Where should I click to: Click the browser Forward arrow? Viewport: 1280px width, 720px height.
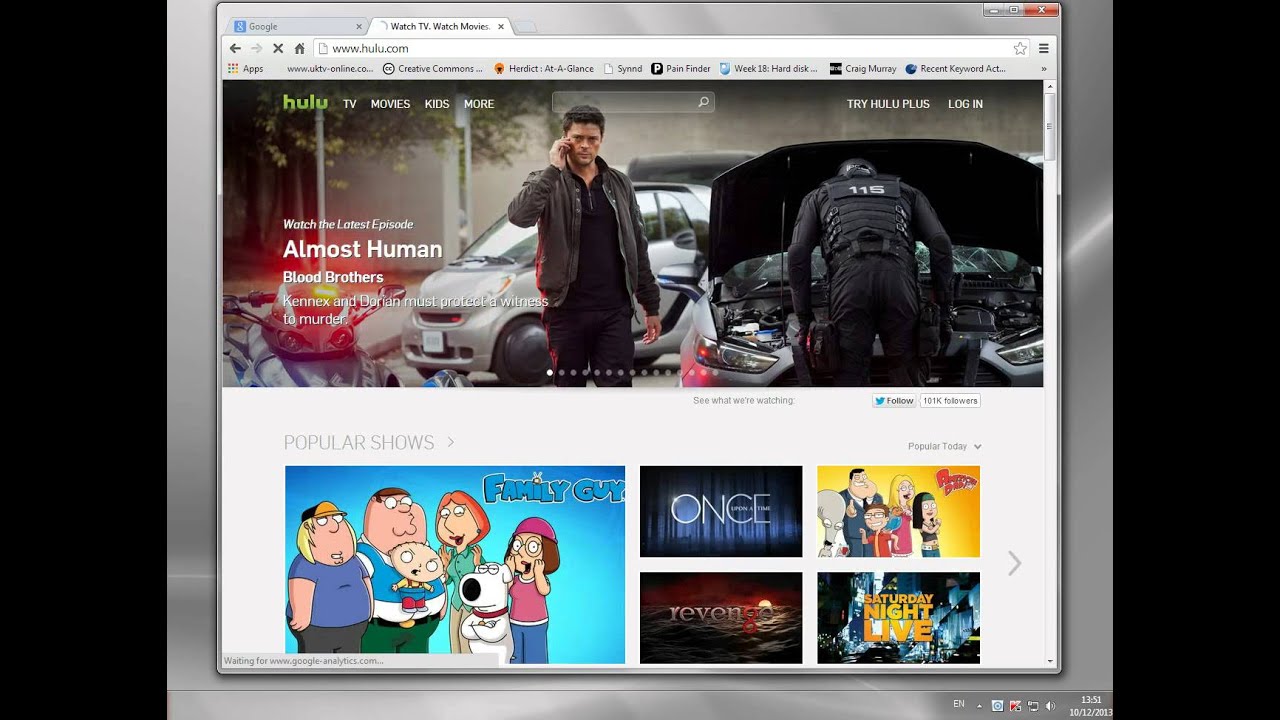(256, 48)
